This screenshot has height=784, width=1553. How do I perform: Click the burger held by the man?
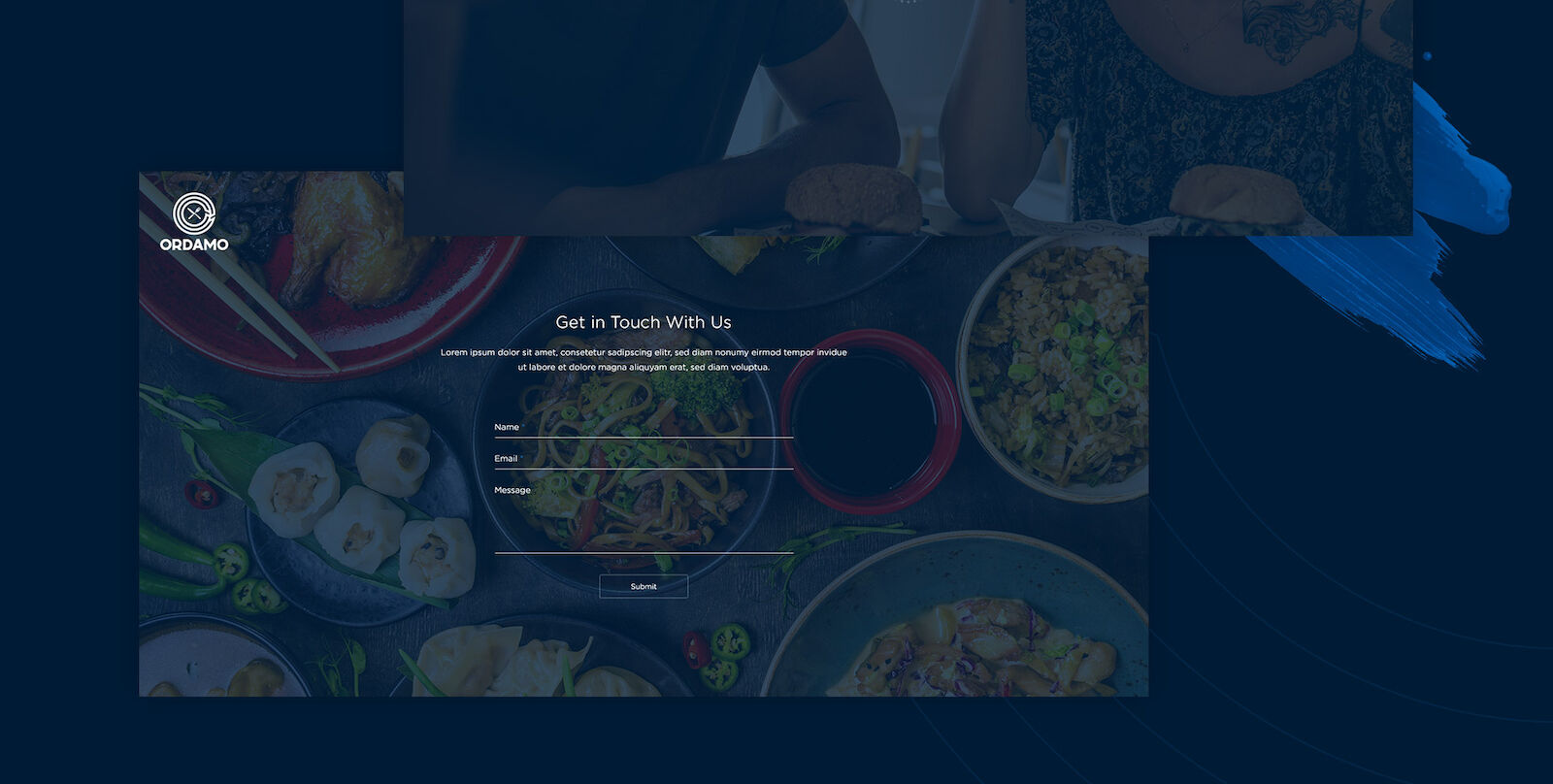coord(852,197)
